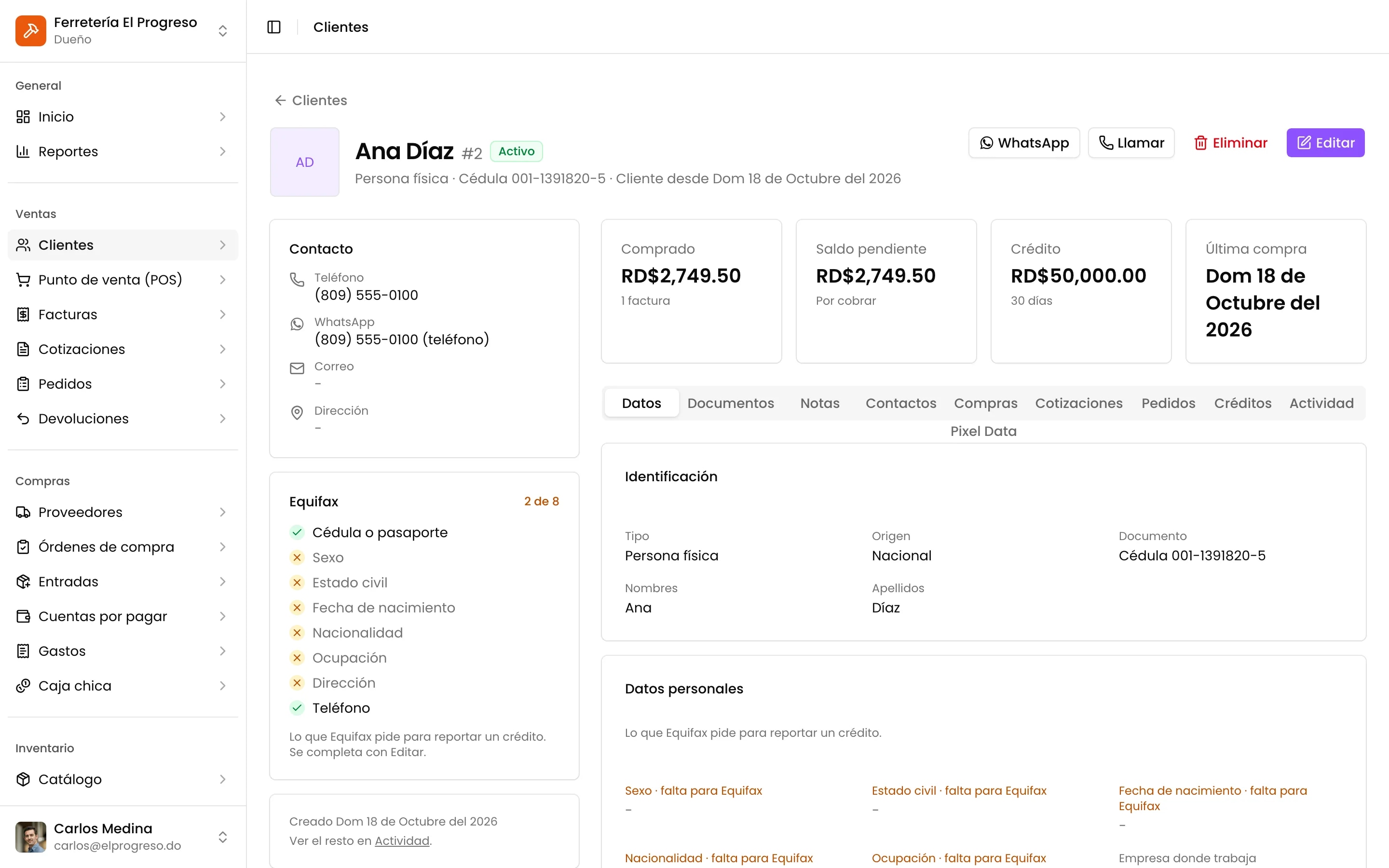
Task: Expand the Facturas chevron
Action: (x=223, y=314)
